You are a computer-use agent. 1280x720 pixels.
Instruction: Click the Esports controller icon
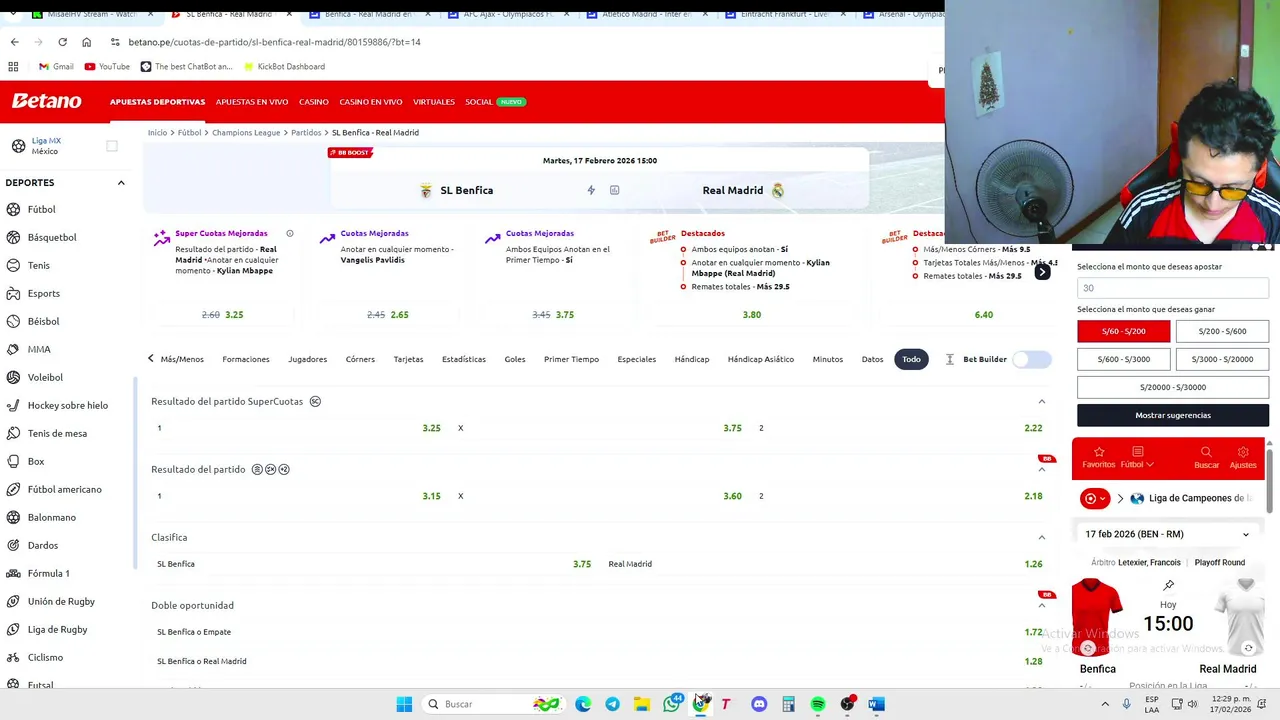click(14, 293)
